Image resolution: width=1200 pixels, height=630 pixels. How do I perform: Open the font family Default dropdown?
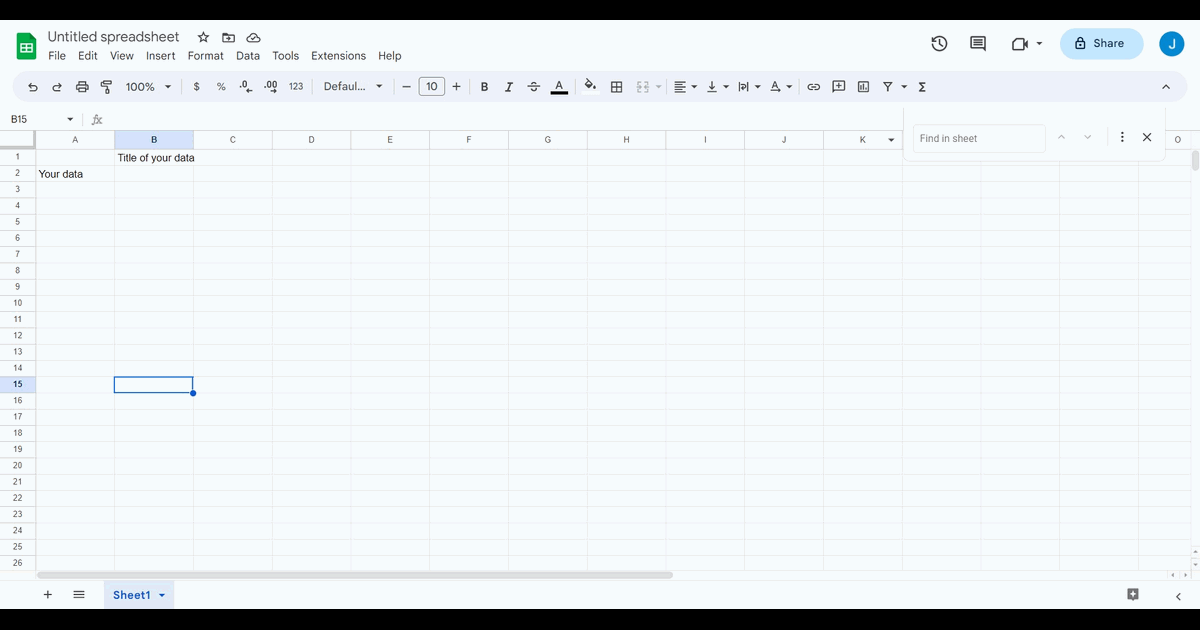click(353, 87)
